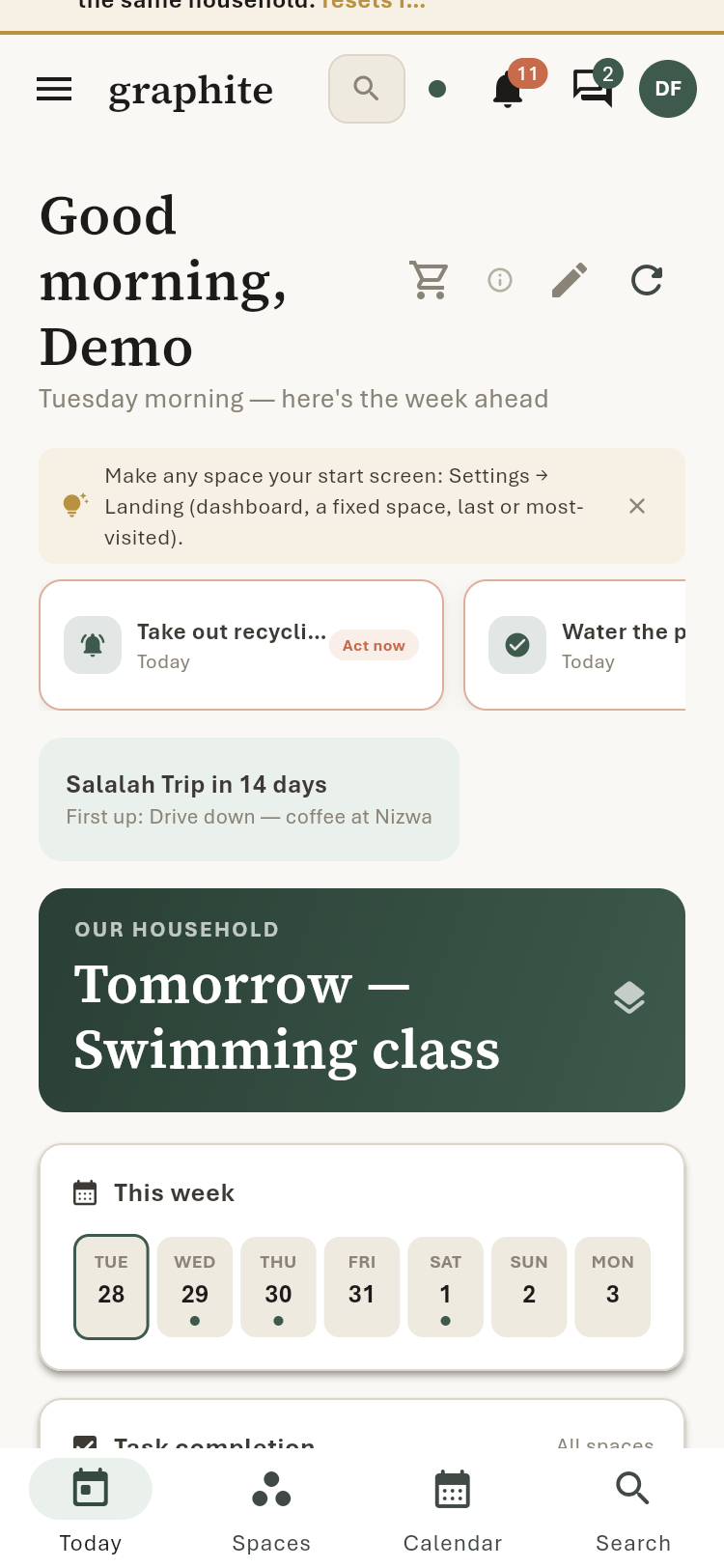Open notifications bell with 11 badge
Image resolution: width=724 pixels, height=1568 pixels.
click(x=508, y=89)
